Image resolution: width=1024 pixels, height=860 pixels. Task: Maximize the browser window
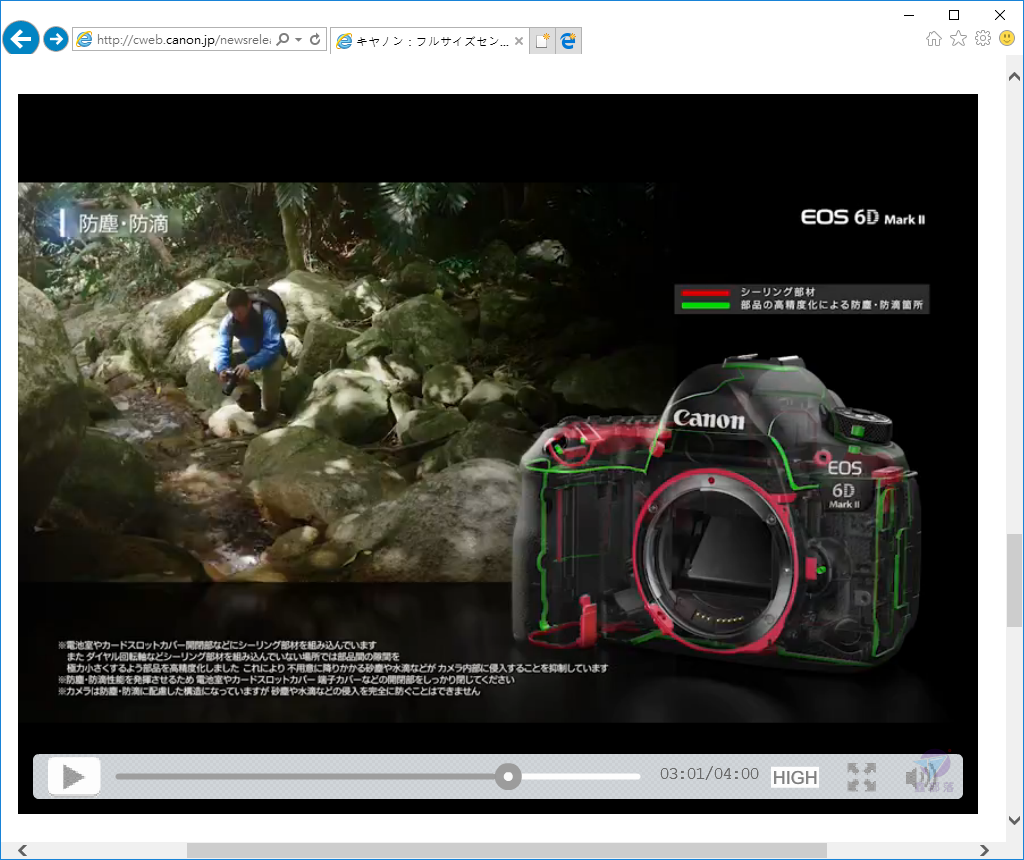tap(954, 15)
